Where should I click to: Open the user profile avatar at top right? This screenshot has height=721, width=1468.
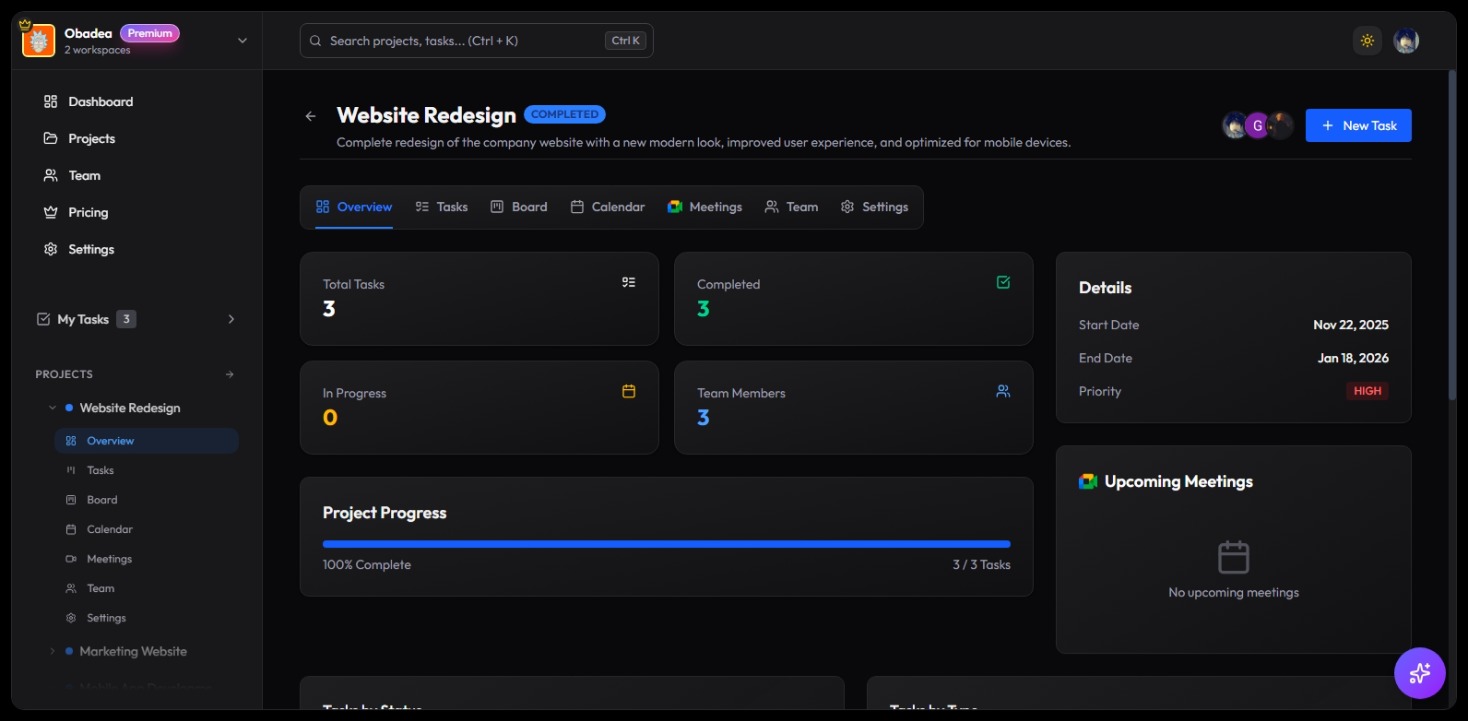tap(1405, 41)
